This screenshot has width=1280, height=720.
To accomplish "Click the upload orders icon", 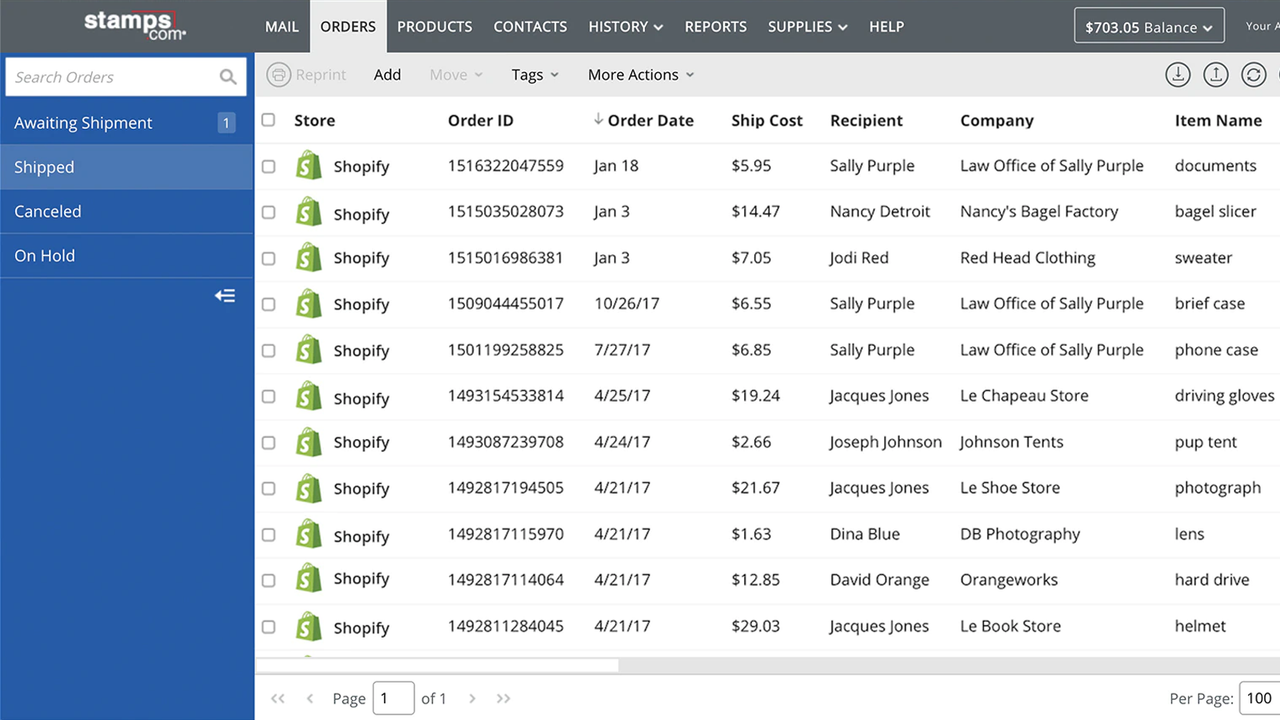I will point(1215,74).
